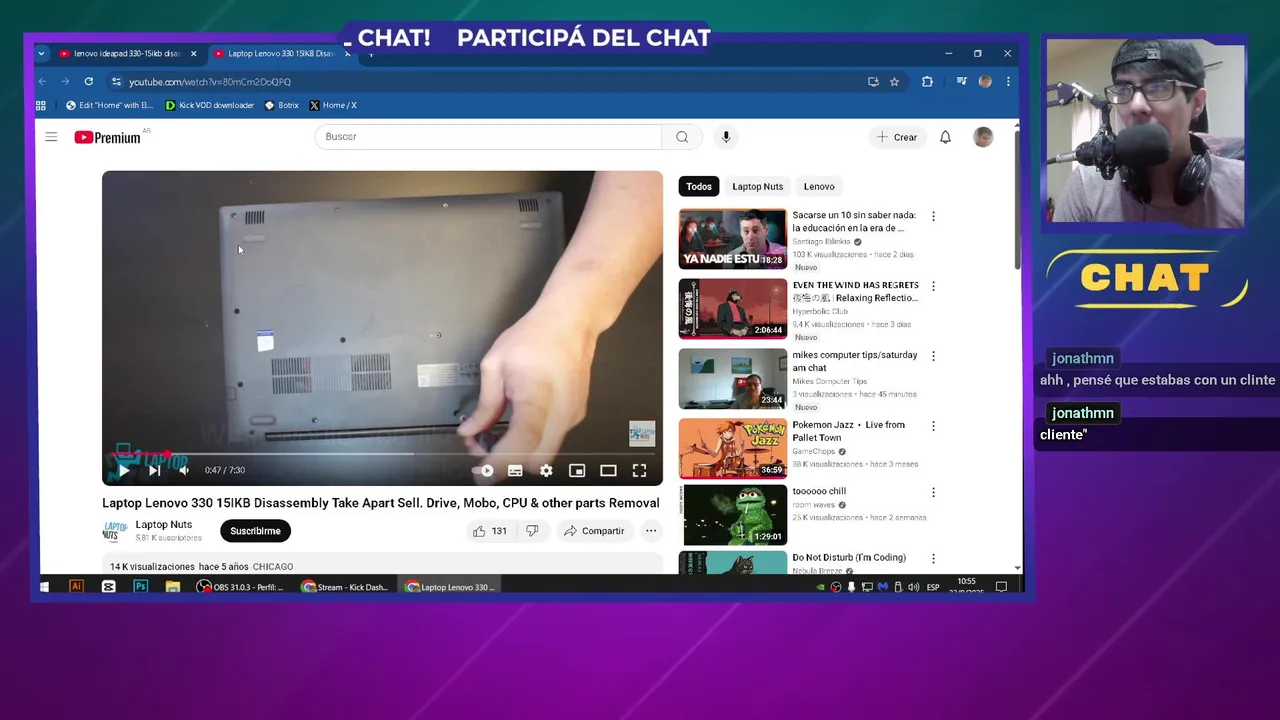Toggle YouTube autoplay switch

[x=483, y=470]
